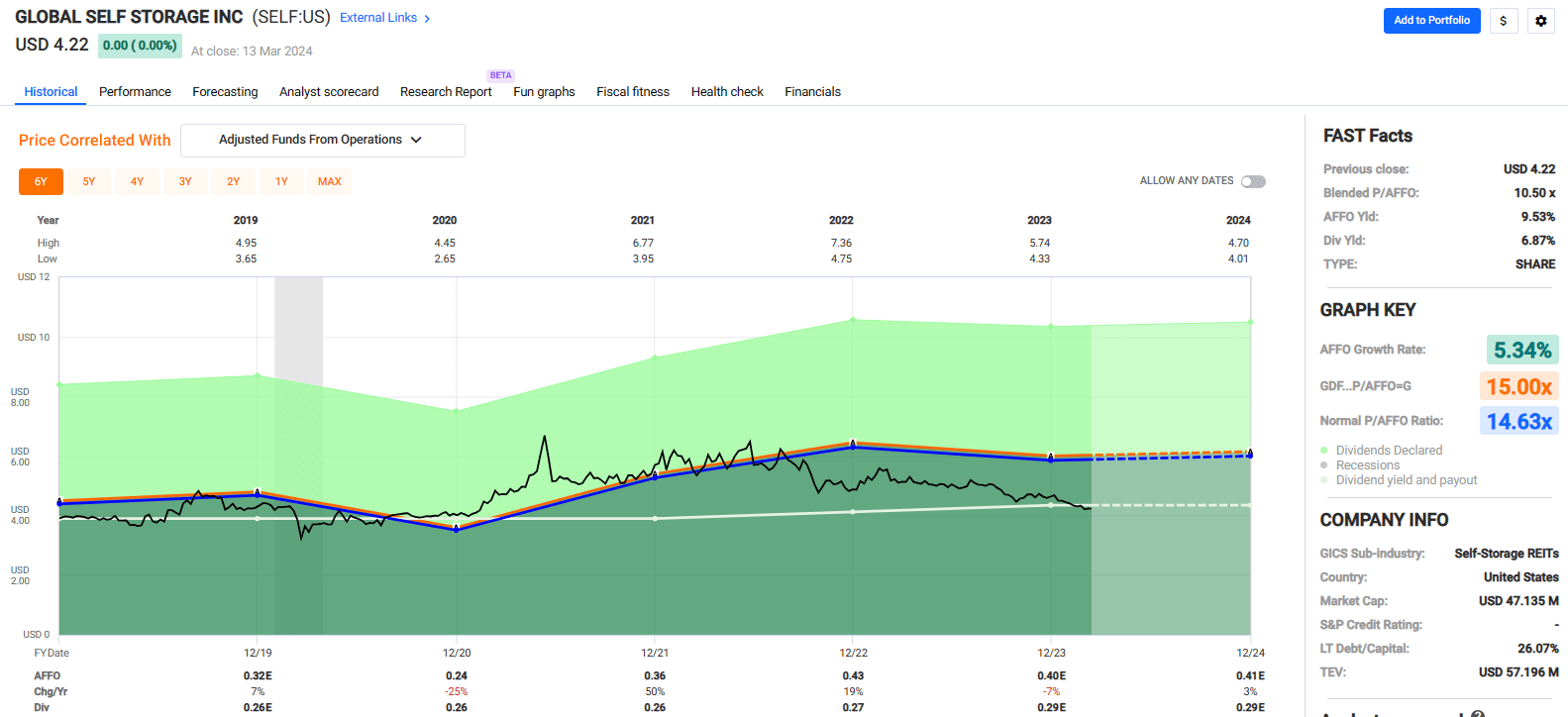Open the Fun graphs beta tab

coord(544,92)
